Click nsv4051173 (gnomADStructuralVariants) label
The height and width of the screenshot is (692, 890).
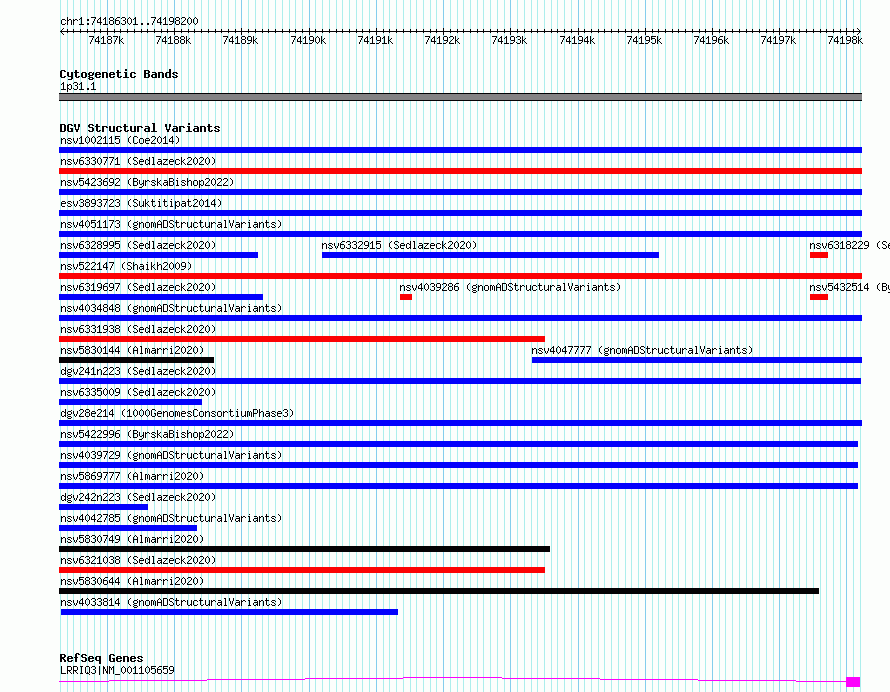point(171,224)
